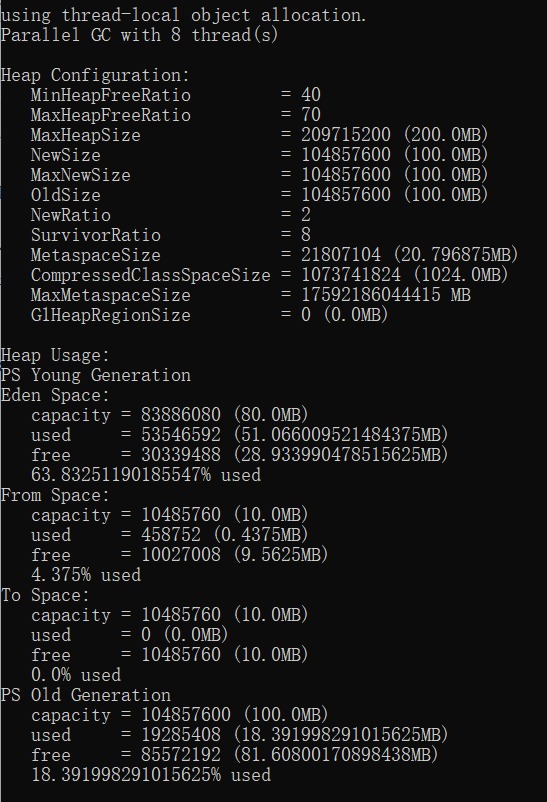Click the MaxNewSize label
Viewport: 547px width, 802px height.
(x=80, y=175)
